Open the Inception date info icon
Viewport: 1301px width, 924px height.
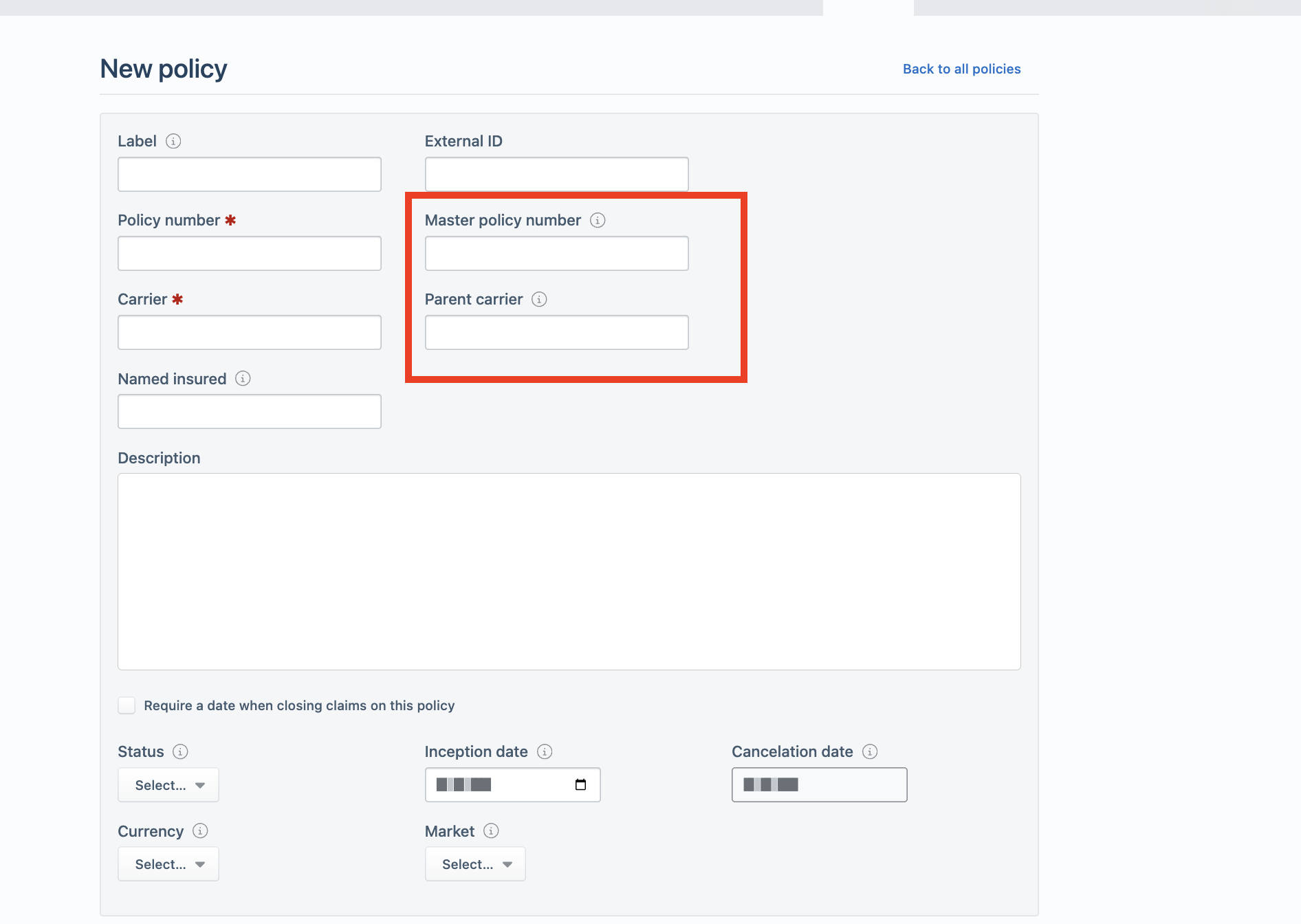tap(545, 751)
